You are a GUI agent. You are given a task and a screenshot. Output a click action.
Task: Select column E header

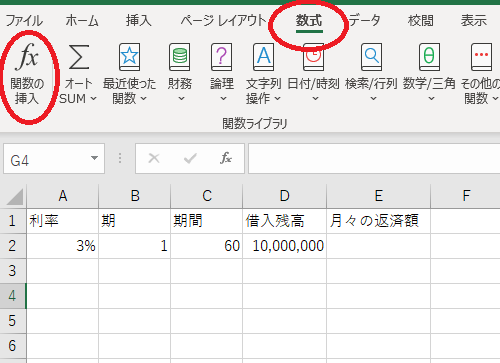pyautogui.click(x=378, y=196)
